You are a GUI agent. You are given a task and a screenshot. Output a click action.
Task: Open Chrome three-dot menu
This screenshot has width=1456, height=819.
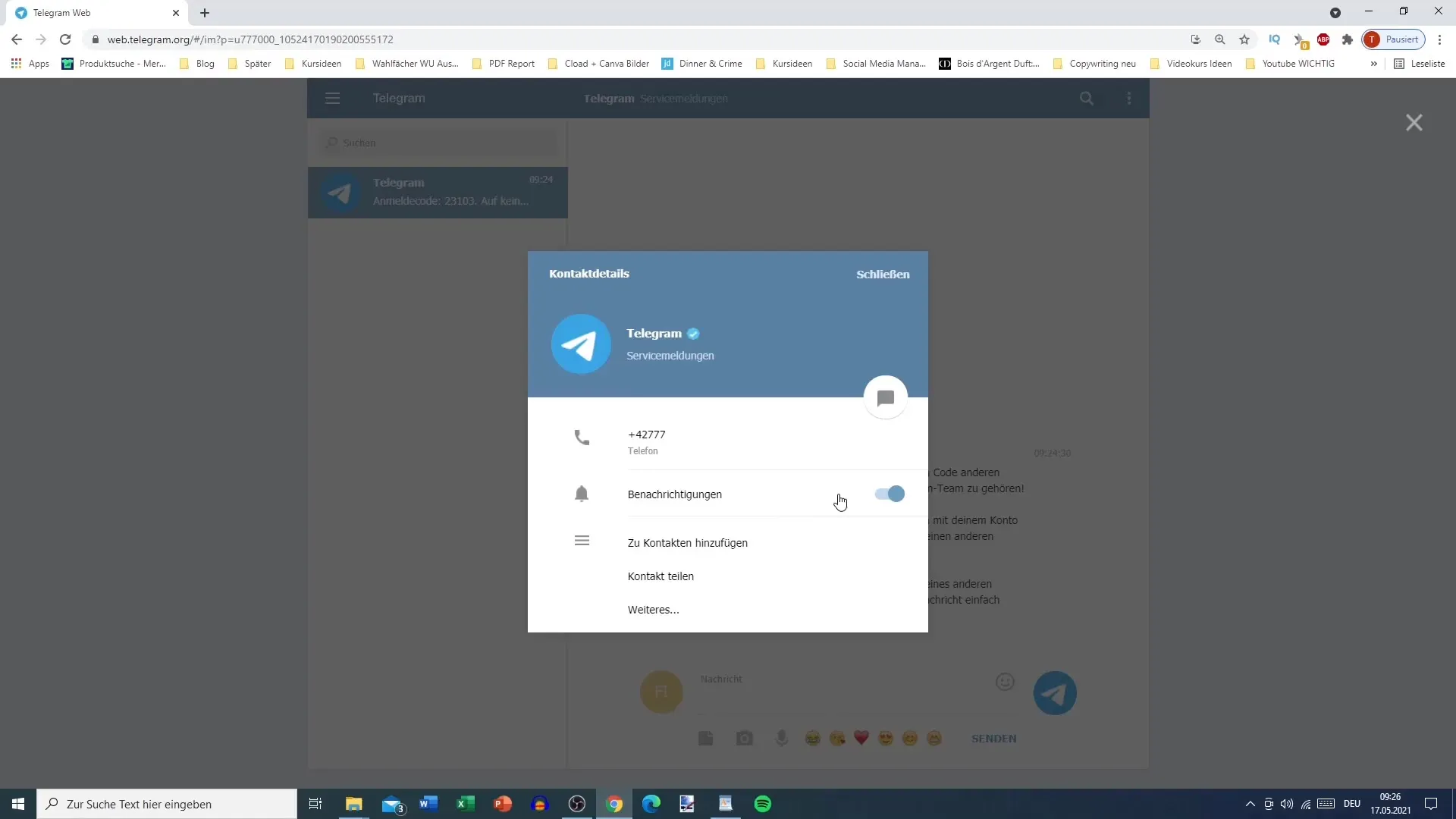(x=1439, y=39)
